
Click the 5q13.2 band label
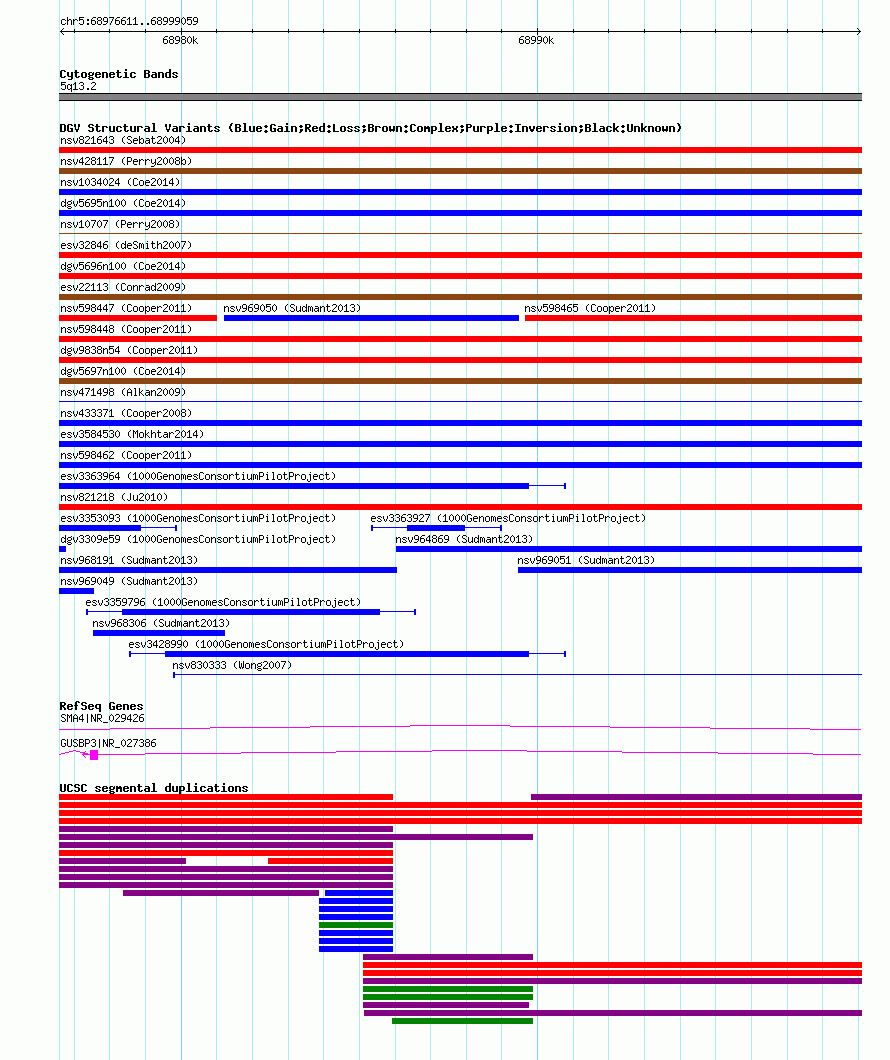[x=78, y=87]
